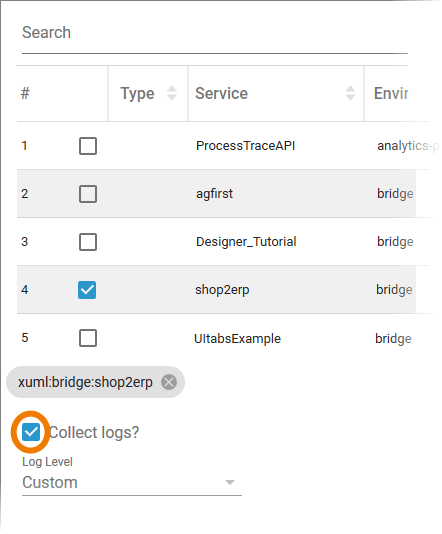
Task: Sort by Type column arrows
Action: pos(172,93)
